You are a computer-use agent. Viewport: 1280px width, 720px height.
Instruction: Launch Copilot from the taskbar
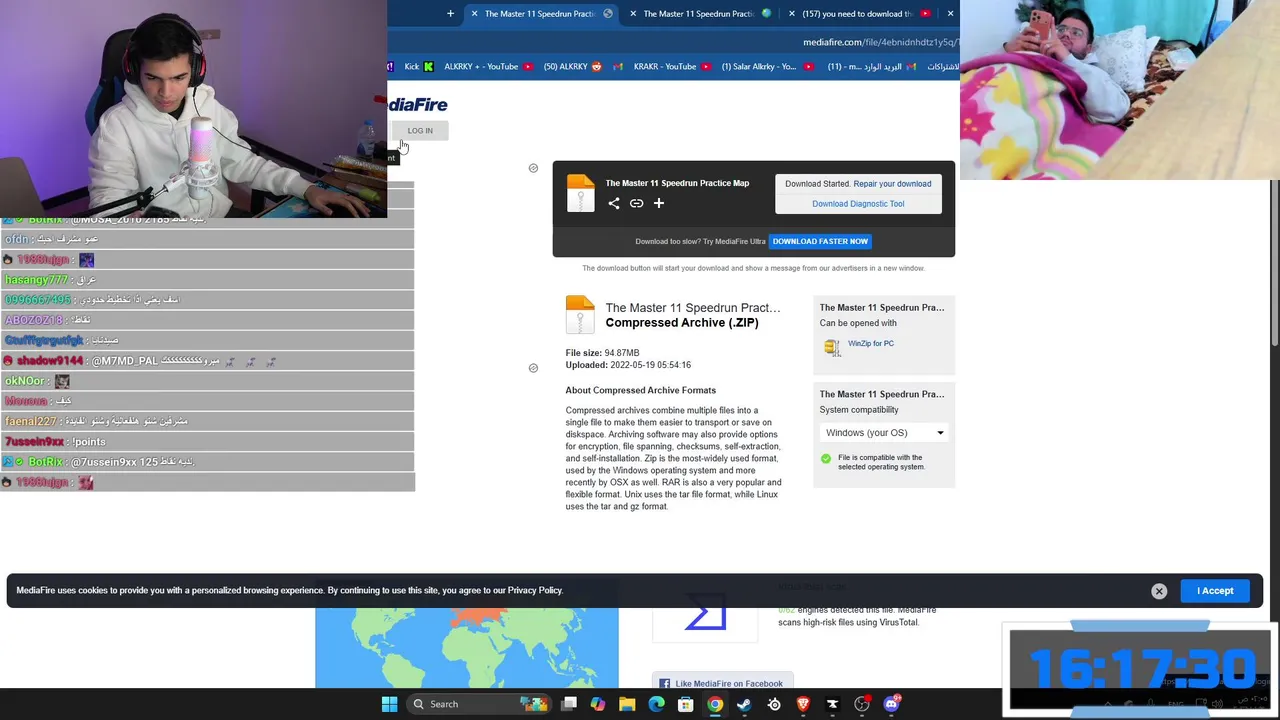point(598,704)
